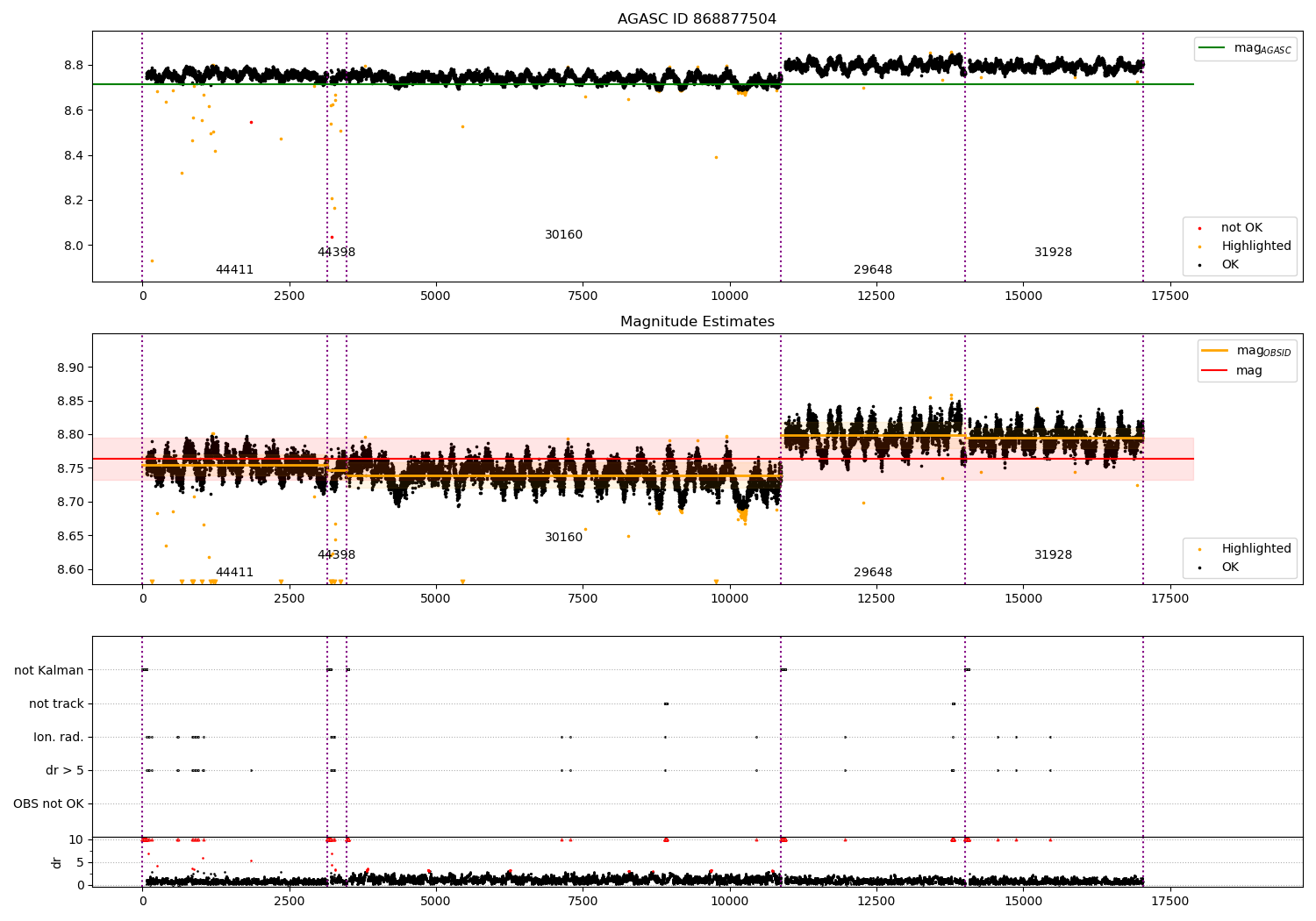Click the 'OBS not OK' row label
1316x921 pixels.
tap(49, 803)
